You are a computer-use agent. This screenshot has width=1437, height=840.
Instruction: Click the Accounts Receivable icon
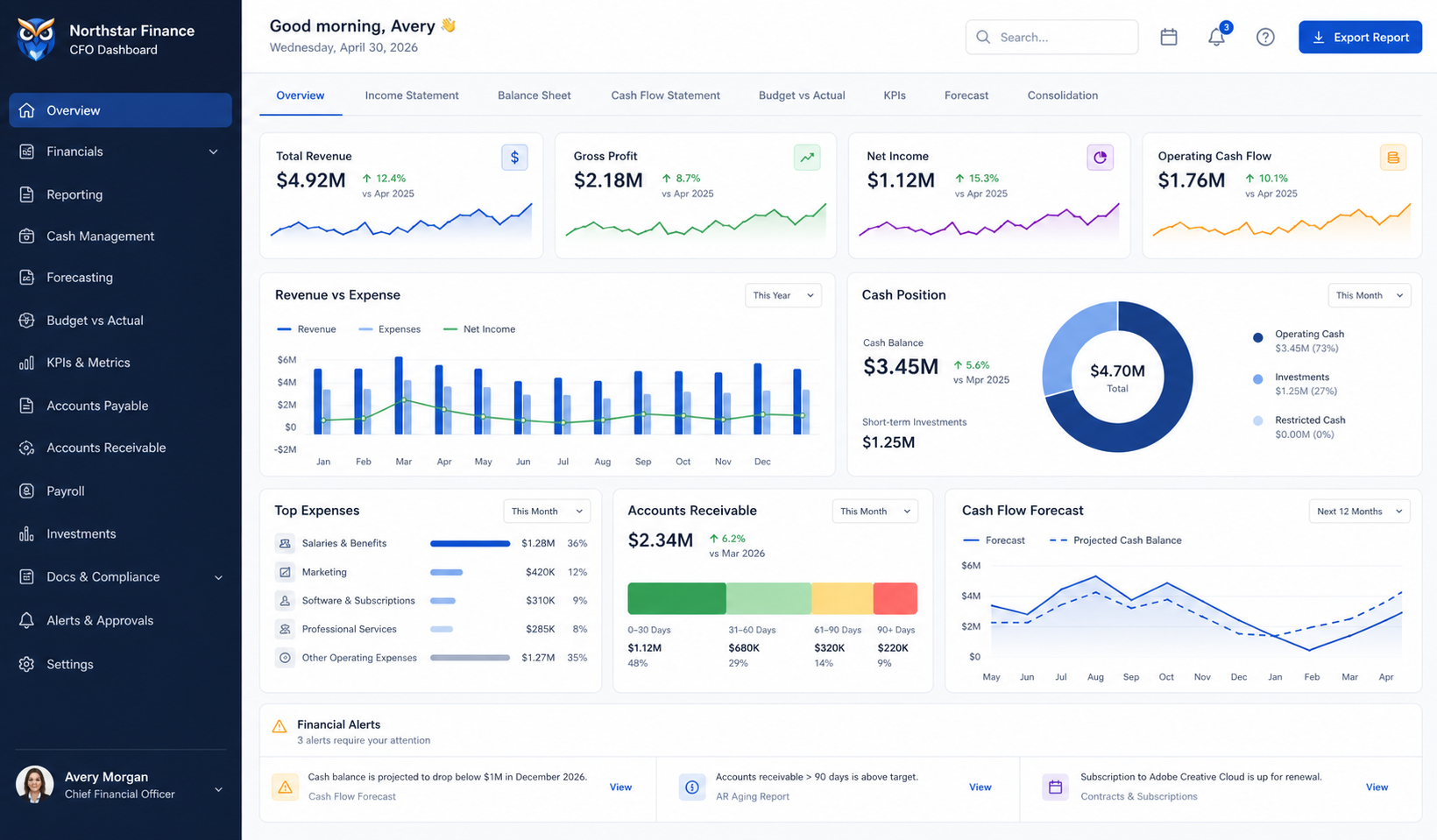pos(27,448)
